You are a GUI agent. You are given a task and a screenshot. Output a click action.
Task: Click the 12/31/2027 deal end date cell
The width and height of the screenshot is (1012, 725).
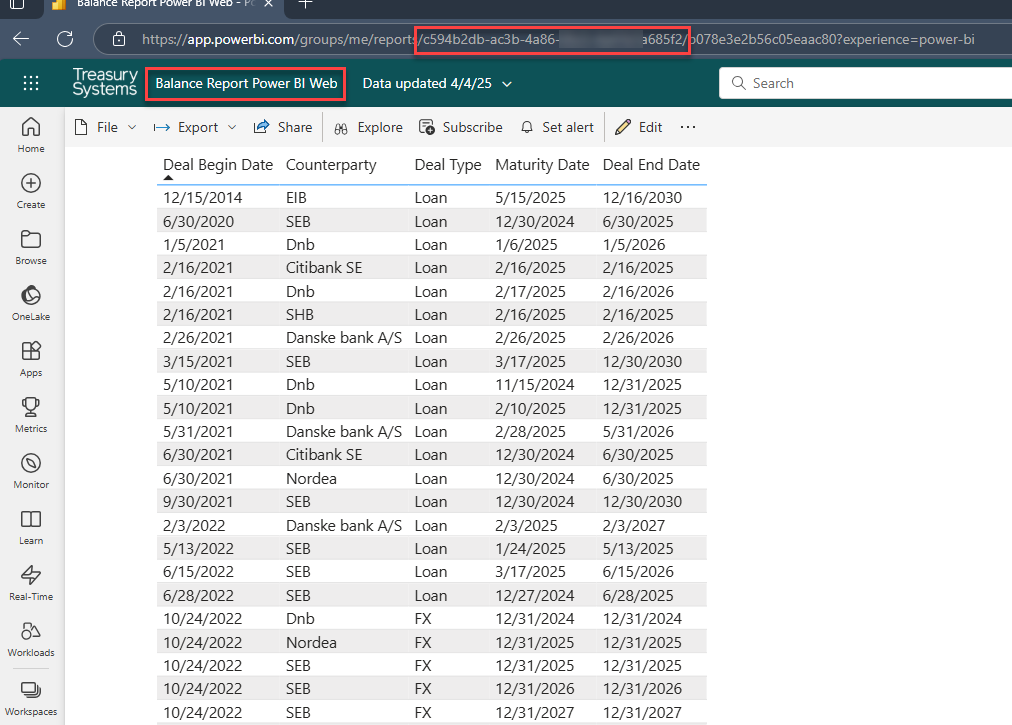642,713
